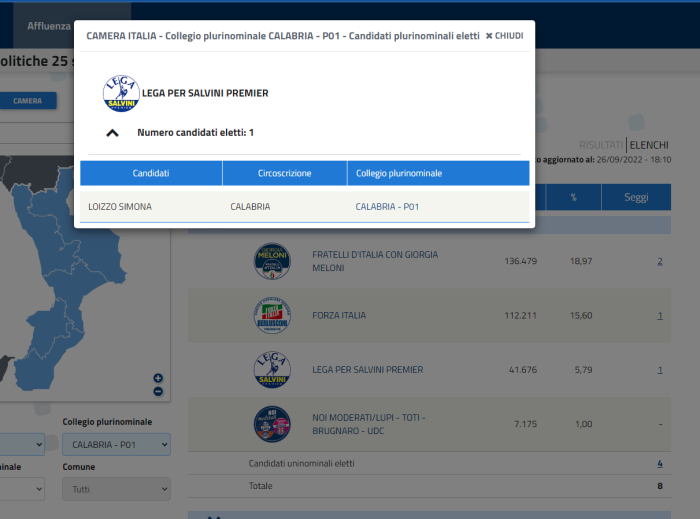Open Forza Italia seats link
The image size is (700, 519).
(660, 316)
